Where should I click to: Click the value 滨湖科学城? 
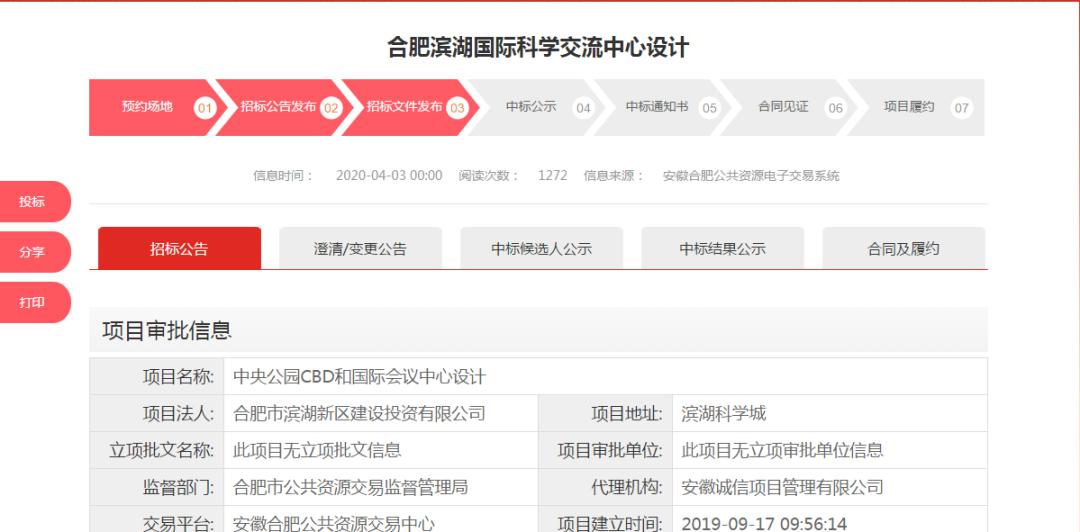tap(723, 413)
